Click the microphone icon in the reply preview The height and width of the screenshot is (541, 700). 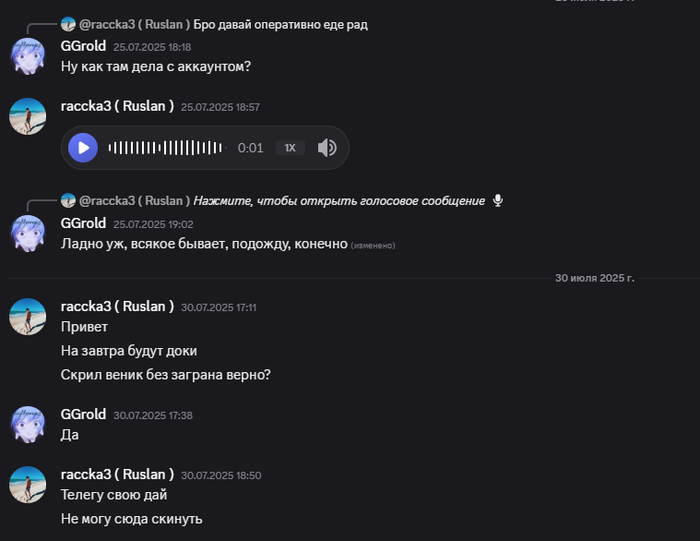[x=498, y=200]
